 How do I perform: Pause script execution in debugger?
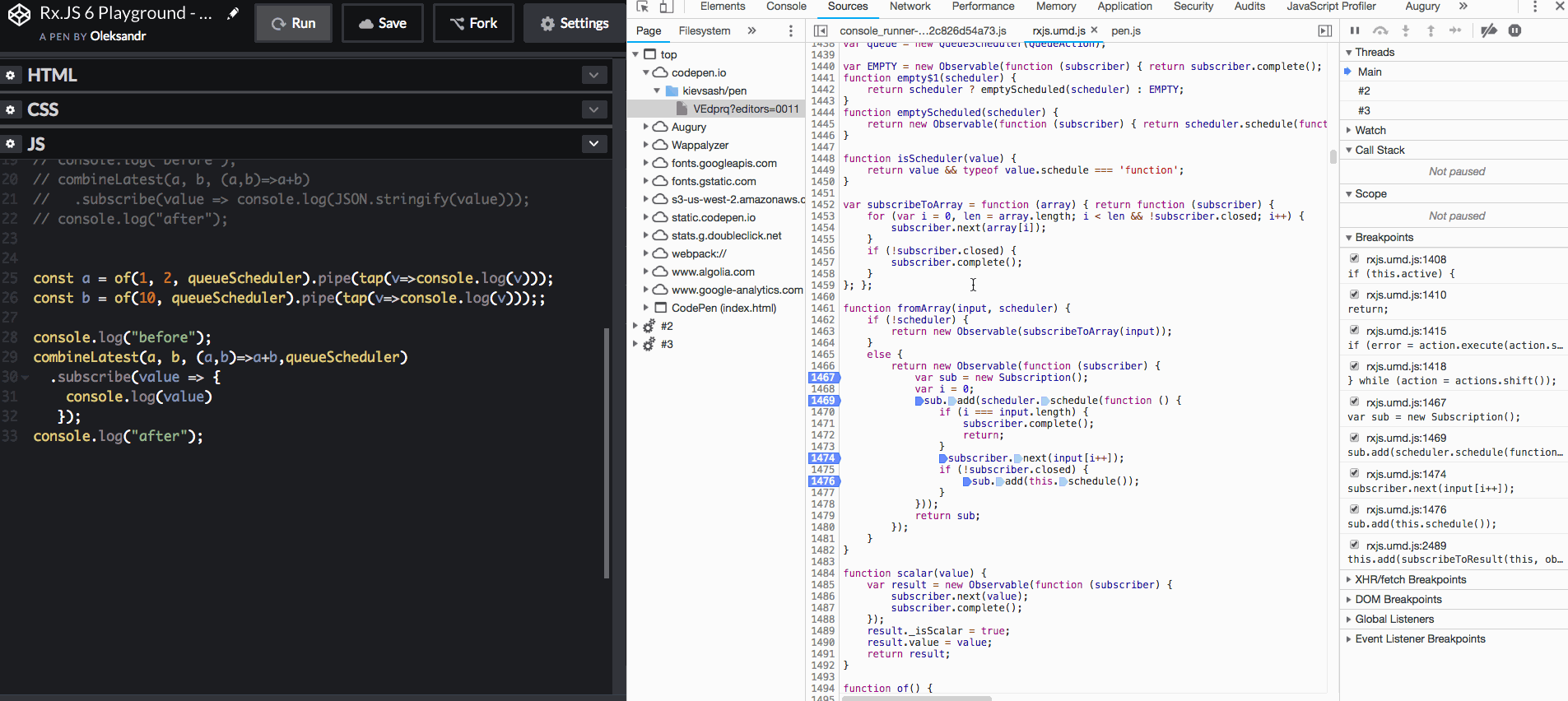click(x=1355, y=30)
